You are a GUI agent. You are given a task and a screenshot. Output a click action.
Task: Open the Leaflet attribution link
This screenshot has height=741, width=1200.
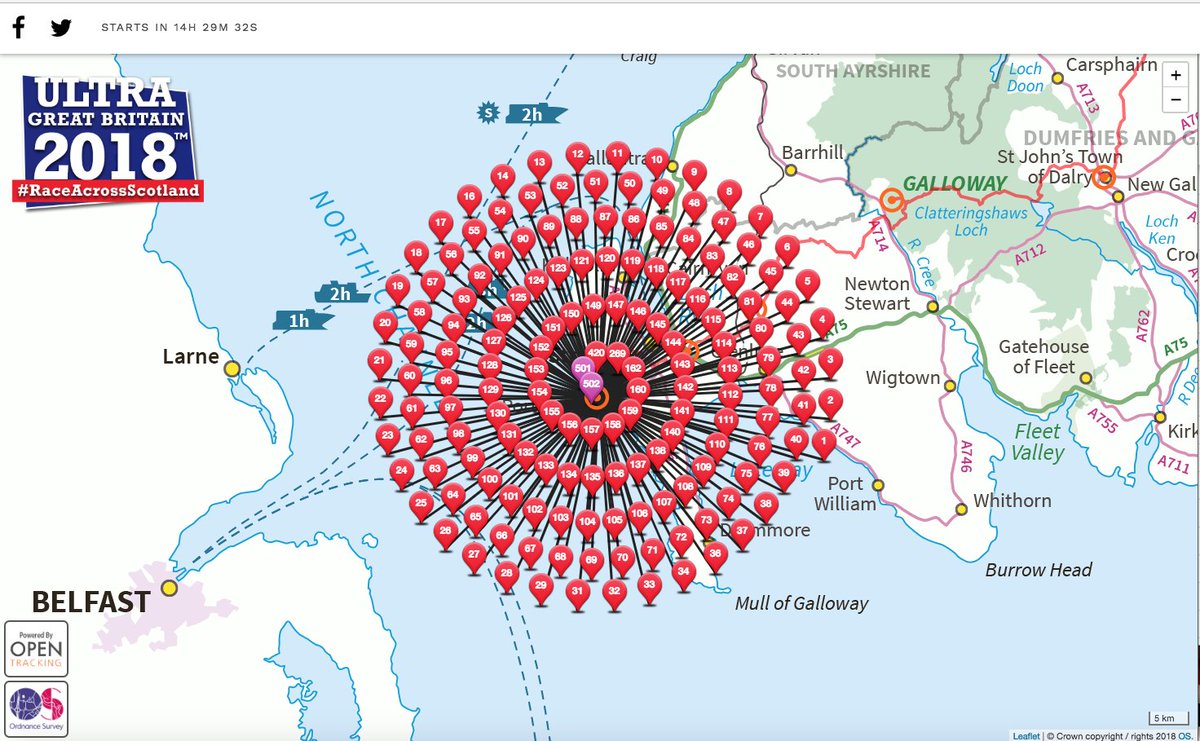1025,735
